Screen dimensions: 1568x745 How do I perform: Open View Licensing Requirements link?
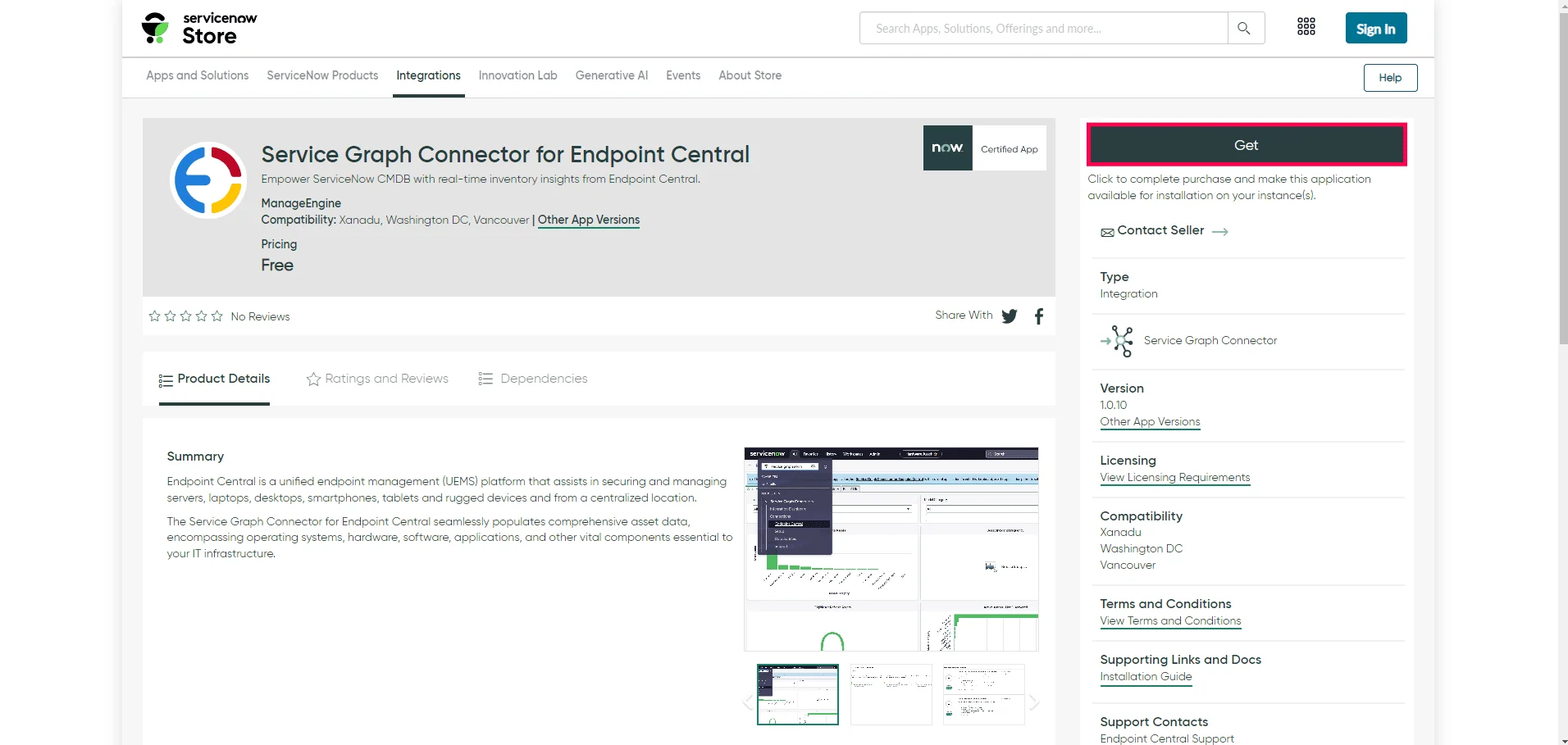tap(1175, 478)
